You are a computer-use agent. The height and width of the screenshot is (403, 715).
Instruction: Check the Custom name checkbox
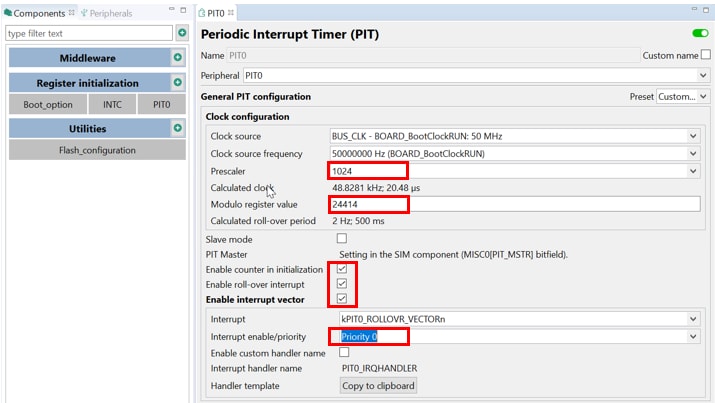point(705,55)
